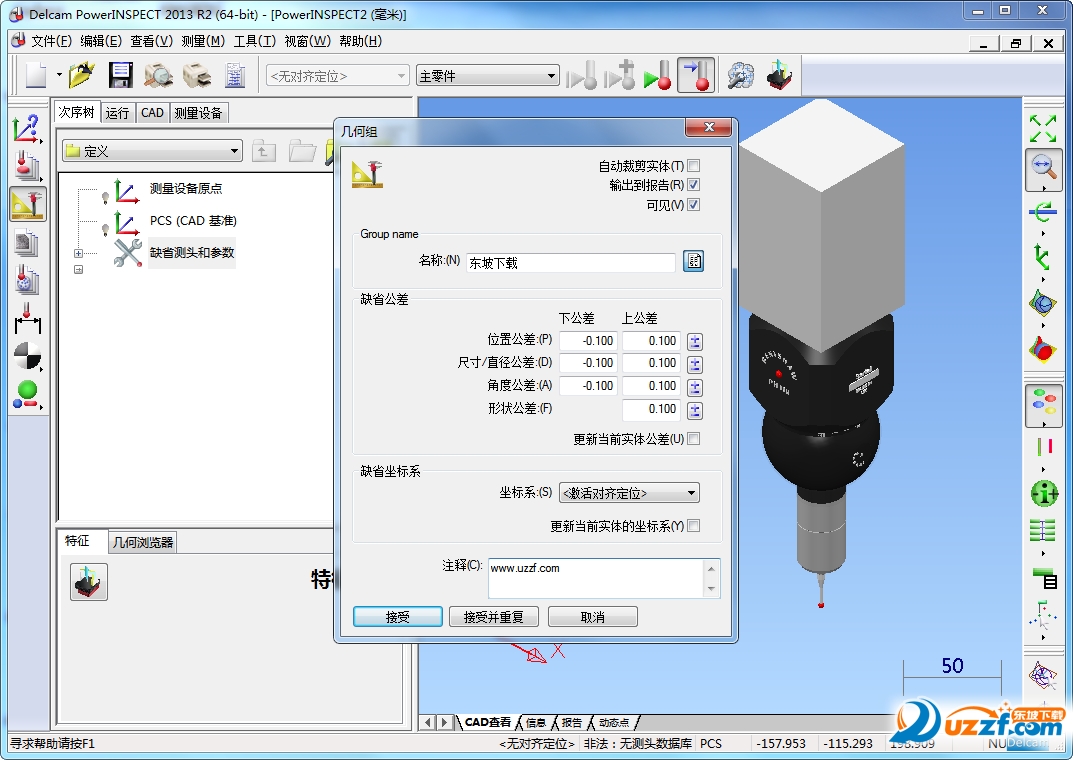Toggle the active probe measure icon
This screenshot has height=760, width=1073.
coord(696,75)
